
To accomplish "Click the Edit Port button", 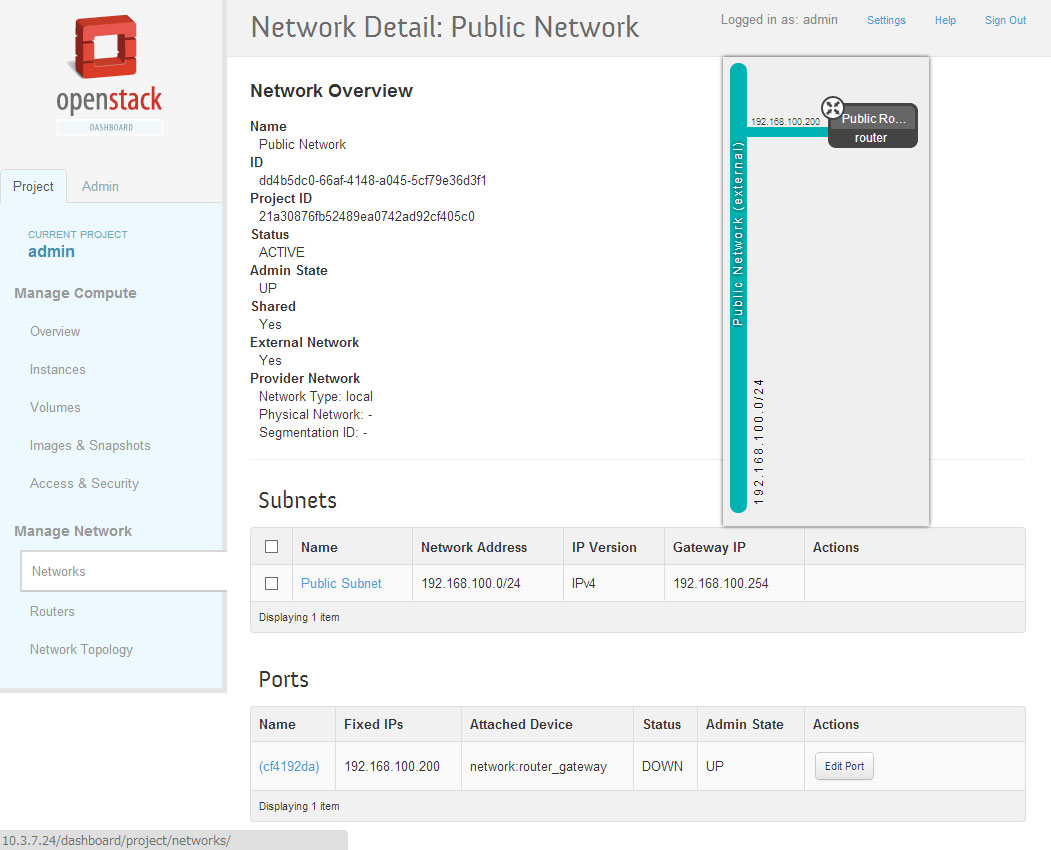I will click(844, 767).
